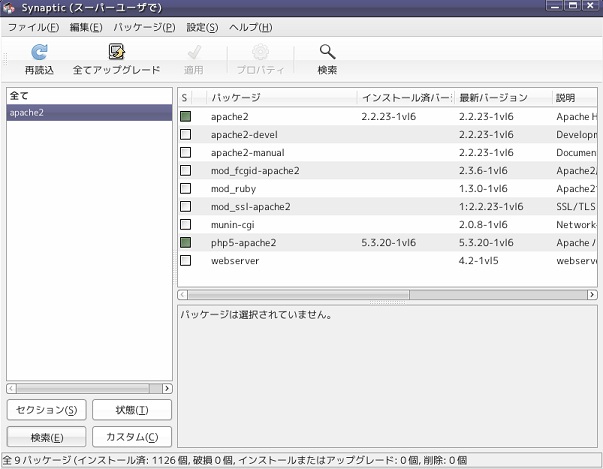
Task: Click right arrow of filter list scrollbar
Action: pyautogui.click(x=167, y=389)
